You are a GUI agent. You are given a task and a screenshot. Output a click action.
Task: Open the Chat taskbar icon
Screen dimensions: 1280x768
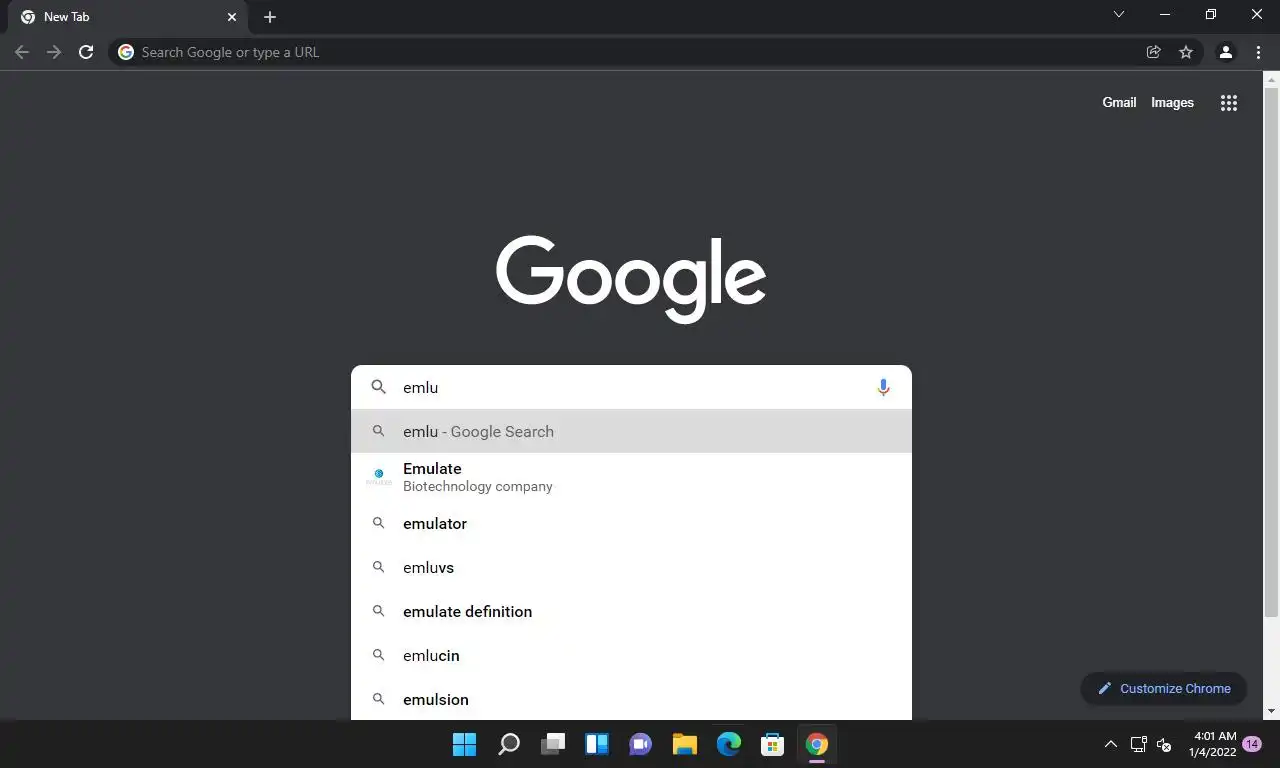641,744
